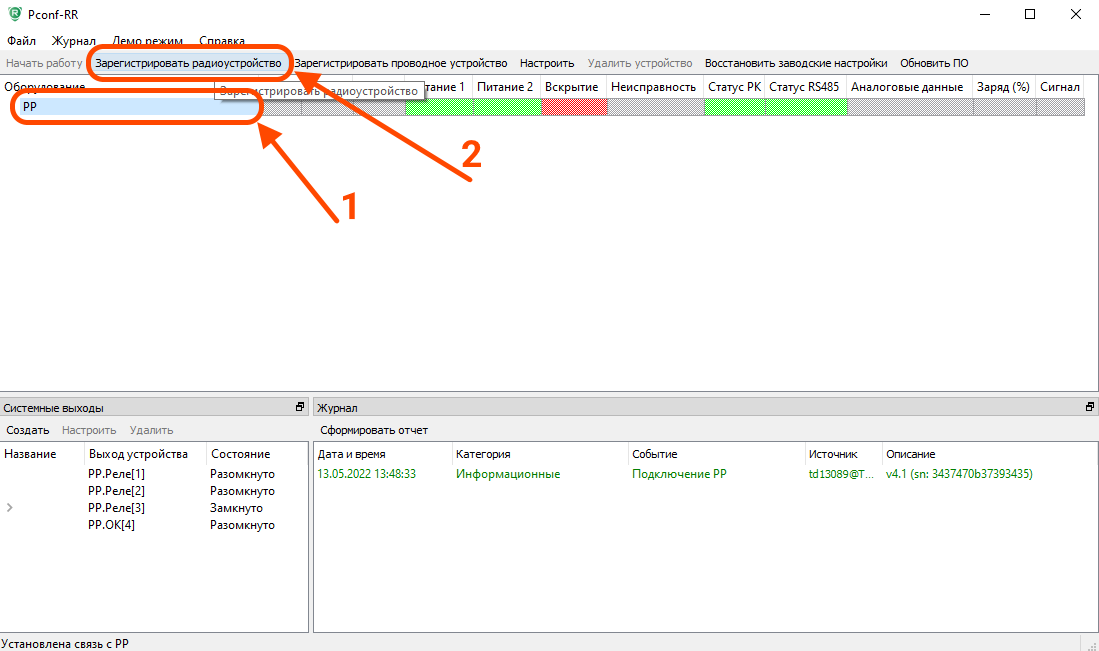The height and width of the screenshot is (651, 1099).
Task: Sort by Неисправность column header
Action: click(653, 87)
